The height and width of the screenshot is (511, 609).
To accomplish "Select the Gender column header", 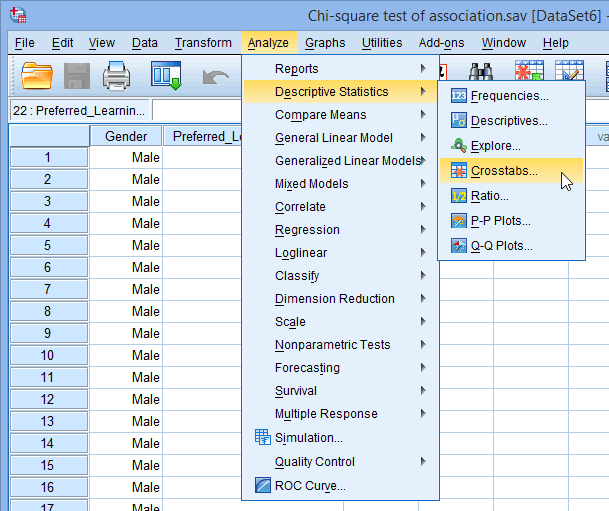I will click(126, 136).
